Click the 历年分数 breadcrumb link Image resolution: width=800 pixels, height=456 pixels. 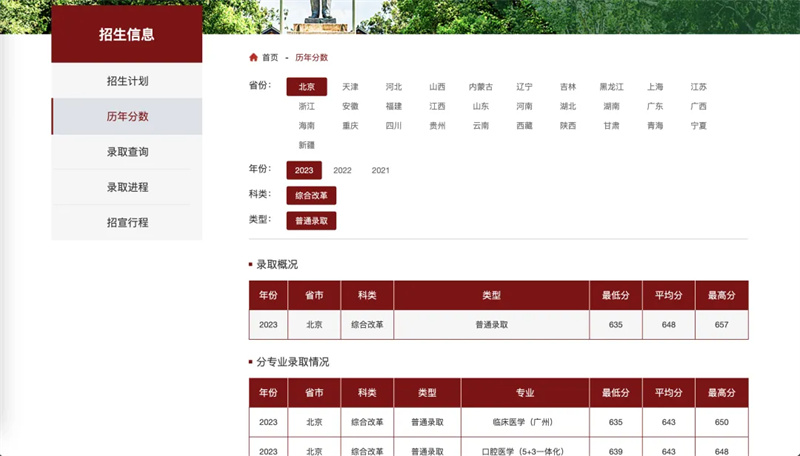coord(311,58)
